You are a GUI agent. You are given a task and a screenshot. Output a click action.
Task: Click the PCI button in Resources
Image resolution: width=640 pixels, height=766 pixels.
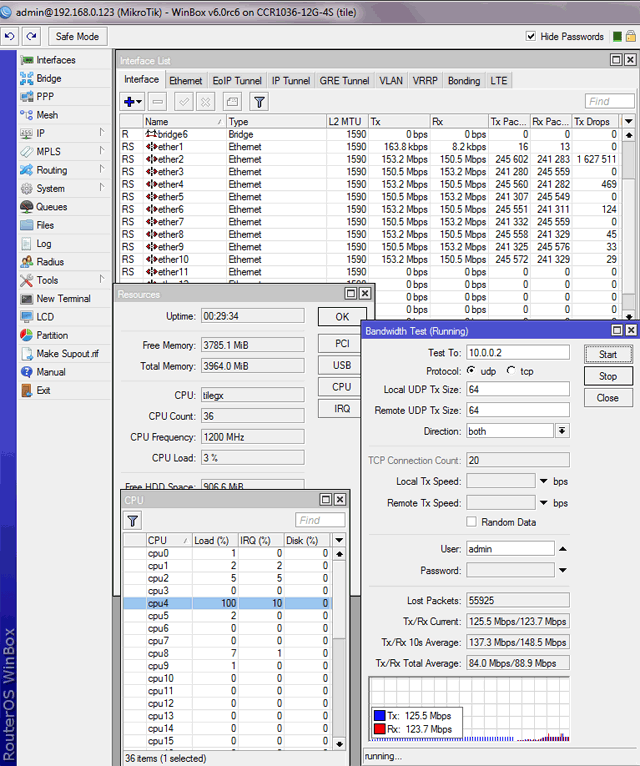pyautogui.click(x=342, y=343)
